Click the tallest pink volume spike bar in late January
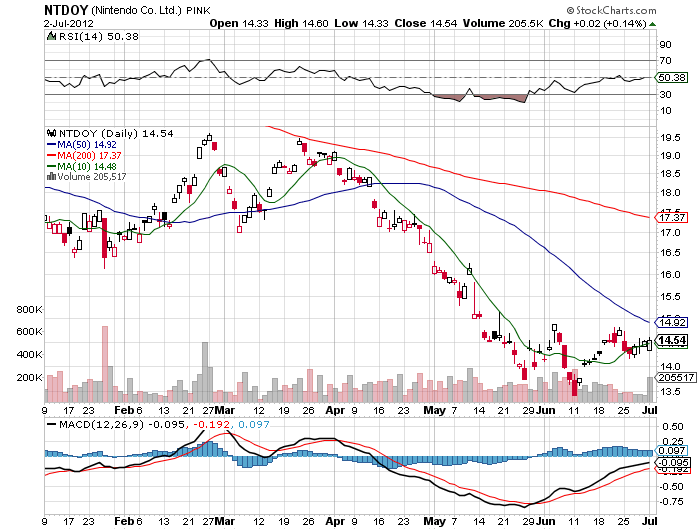This screenshot has width=700, height=530. click(x=105, y=364)
